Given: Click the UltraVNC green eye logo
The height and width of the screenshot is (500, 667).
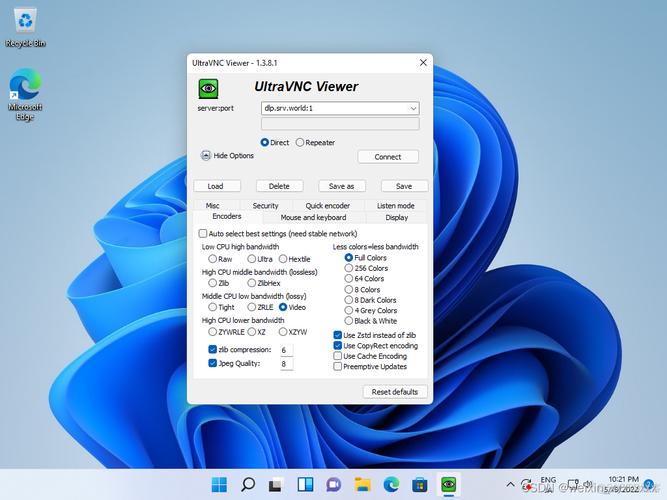Looking at the screenshot, I should tap(208, 89).
